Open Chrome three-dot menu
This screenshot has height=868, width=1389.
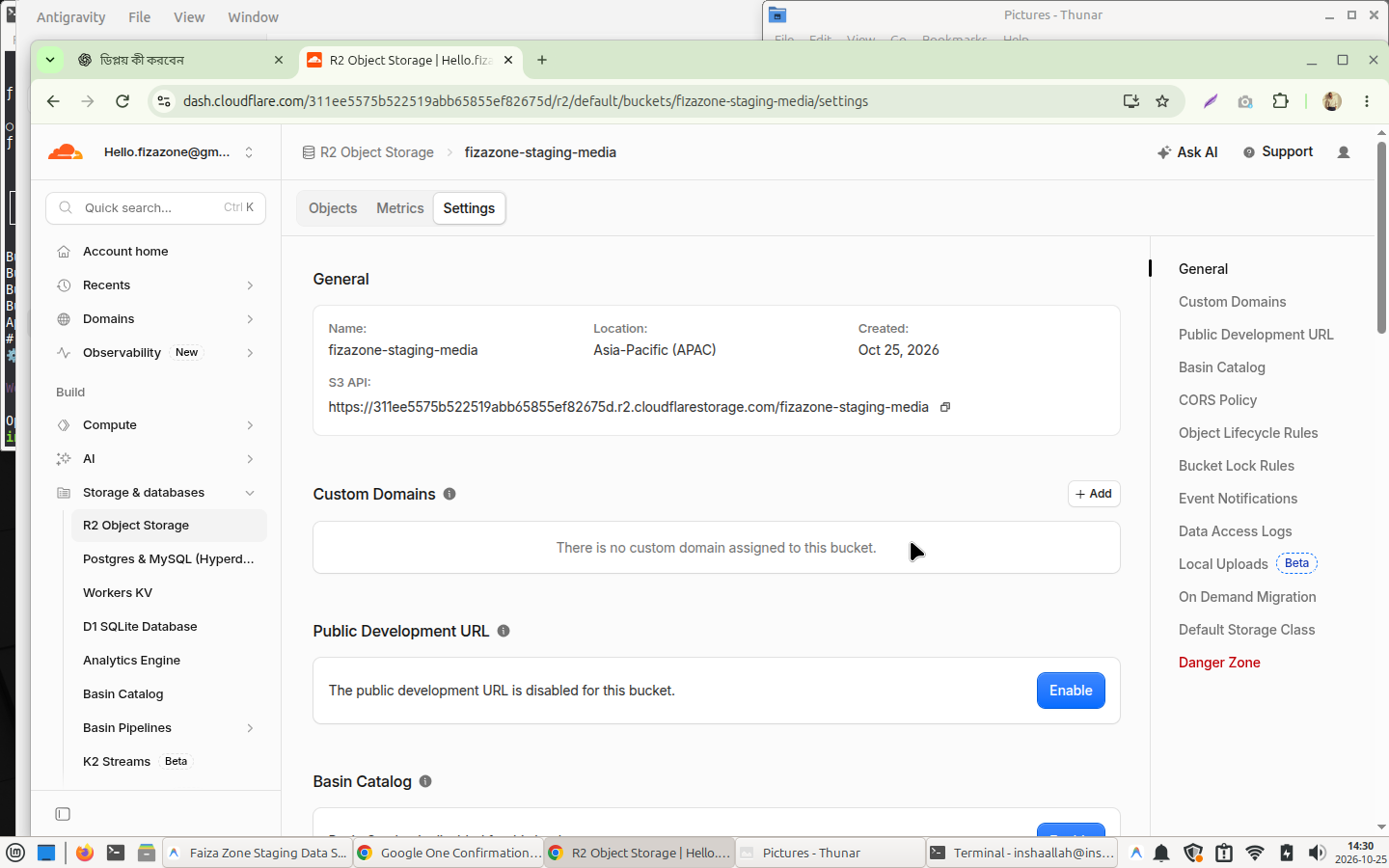click(1367, 101)
